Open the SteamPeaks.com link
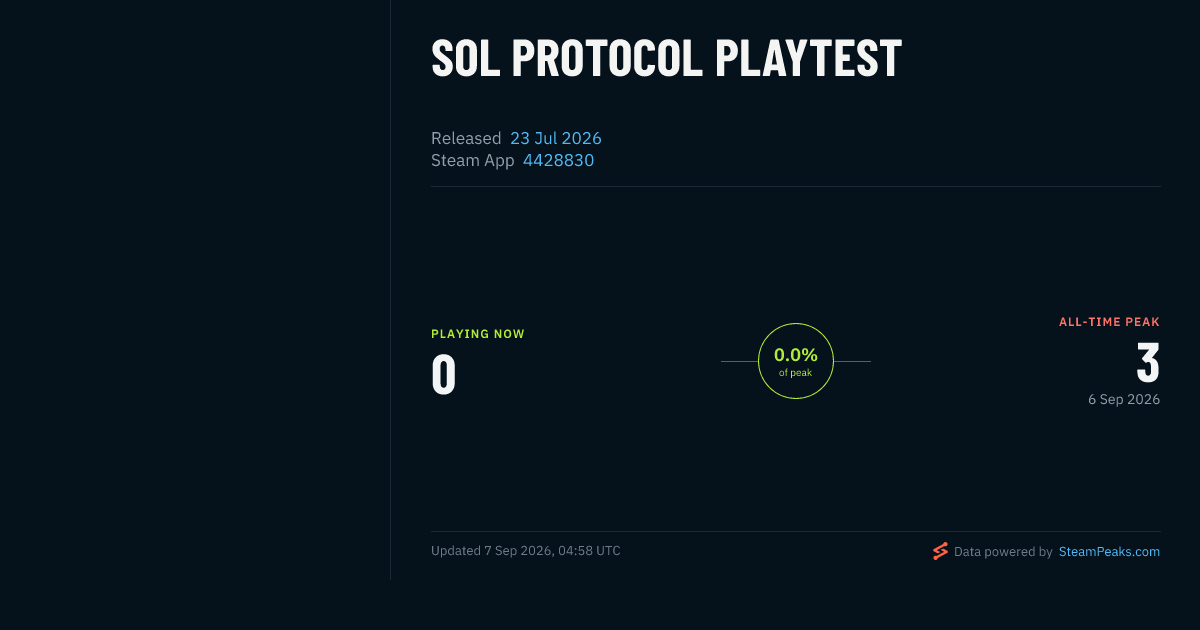This screenshot has width=1200, height=630. point(1109,551)
